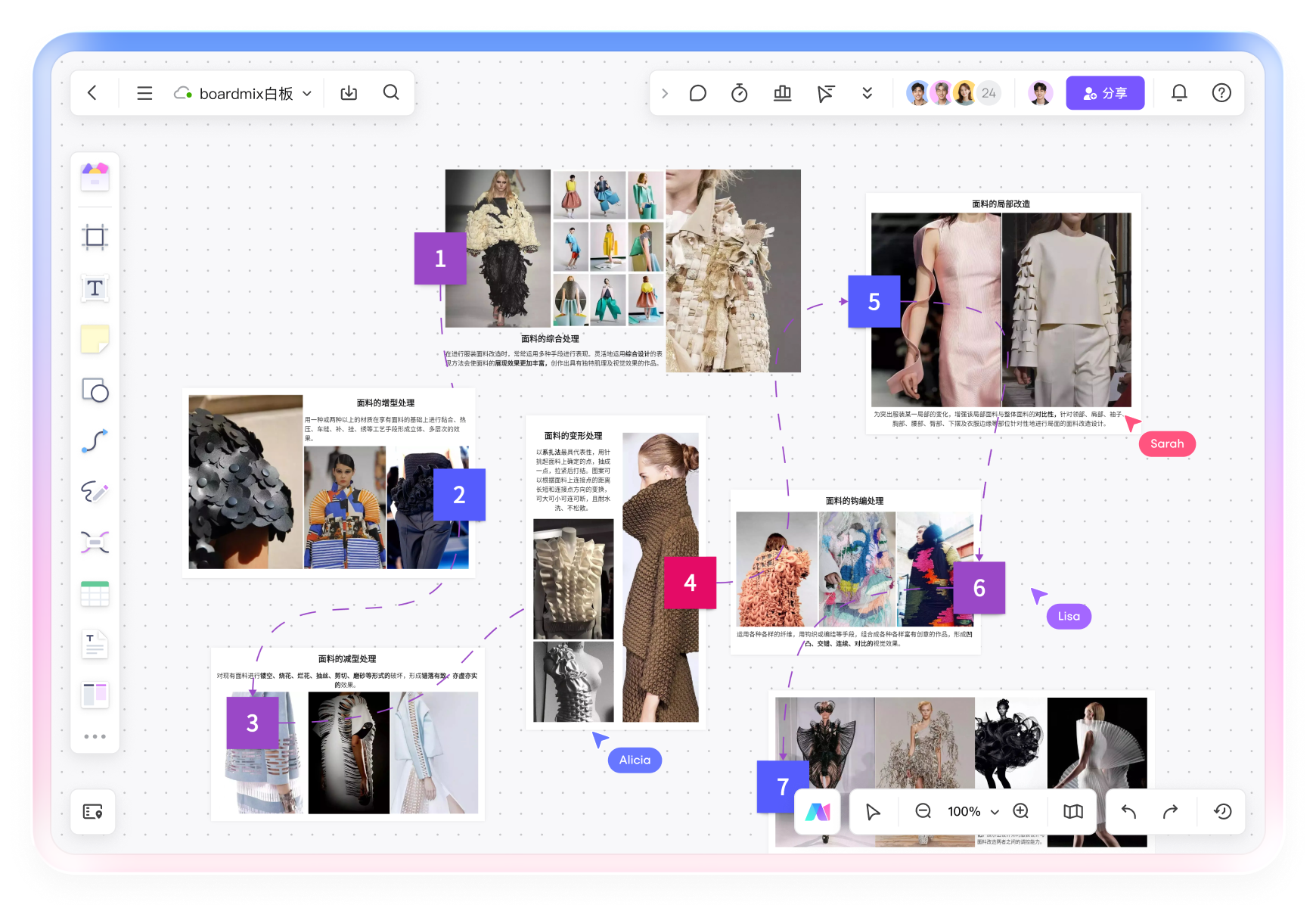This screenshot has height=905, width=1316.
Task: Select the pink number 4 label
Action: click(x=690, y=583)
